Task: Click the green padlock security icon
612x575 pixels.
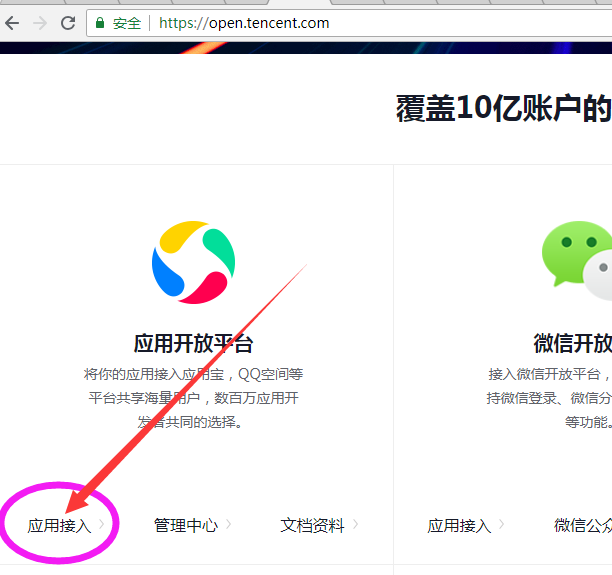Action: (x=100, y=23)
